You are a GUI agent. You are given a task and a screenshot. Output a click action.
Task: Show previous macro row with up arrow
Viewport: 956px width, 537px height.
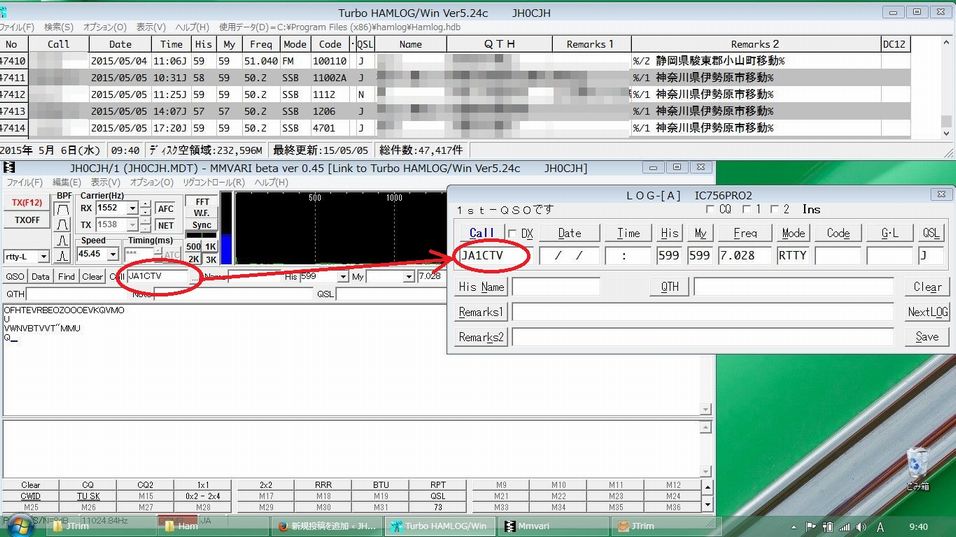(x=707, y=487)
